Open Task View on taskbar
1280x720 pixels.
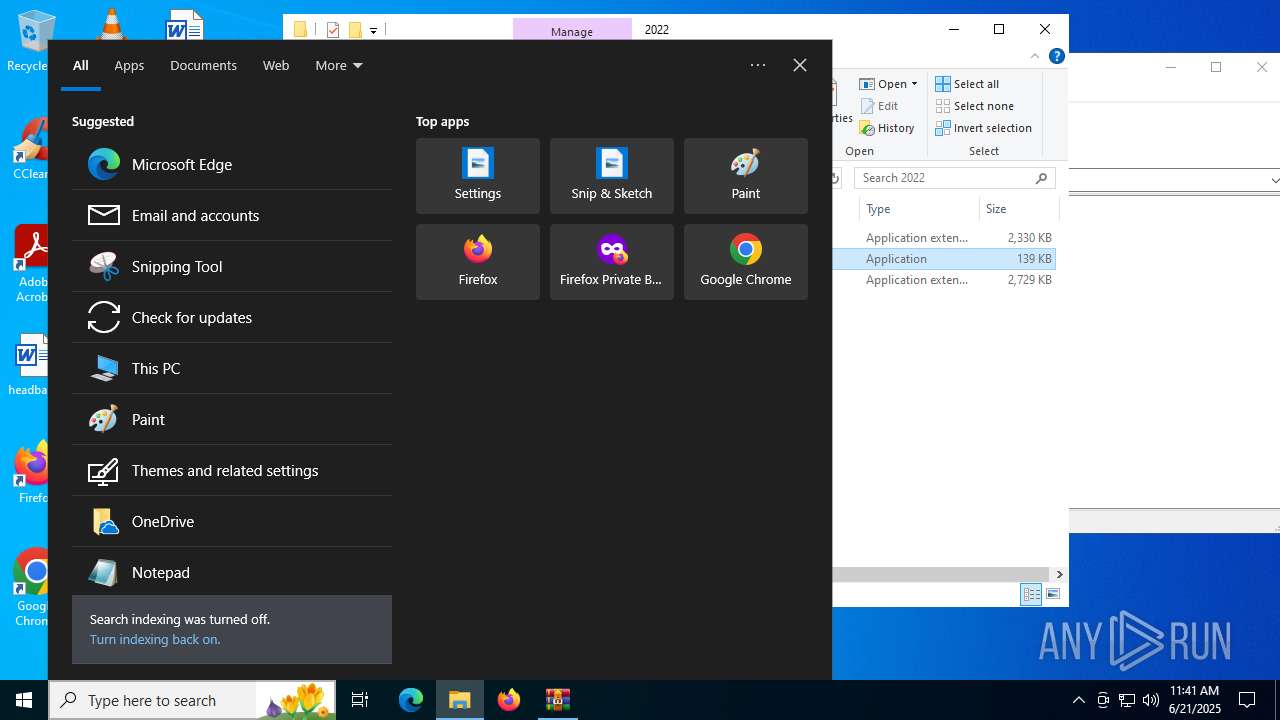(x=360, y=700)
